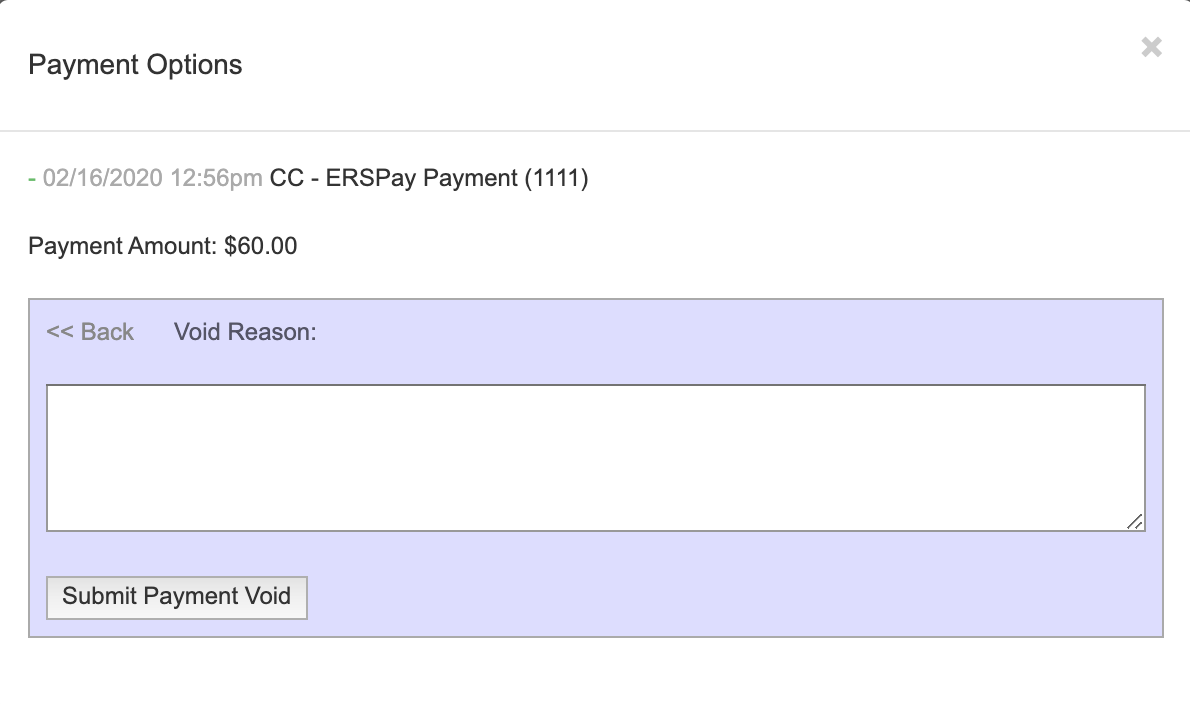This screenshot has height=704, width=1190.
Task: Select the Payment Options dialog title
Action: pyautogui.click(x=135, y=65)
